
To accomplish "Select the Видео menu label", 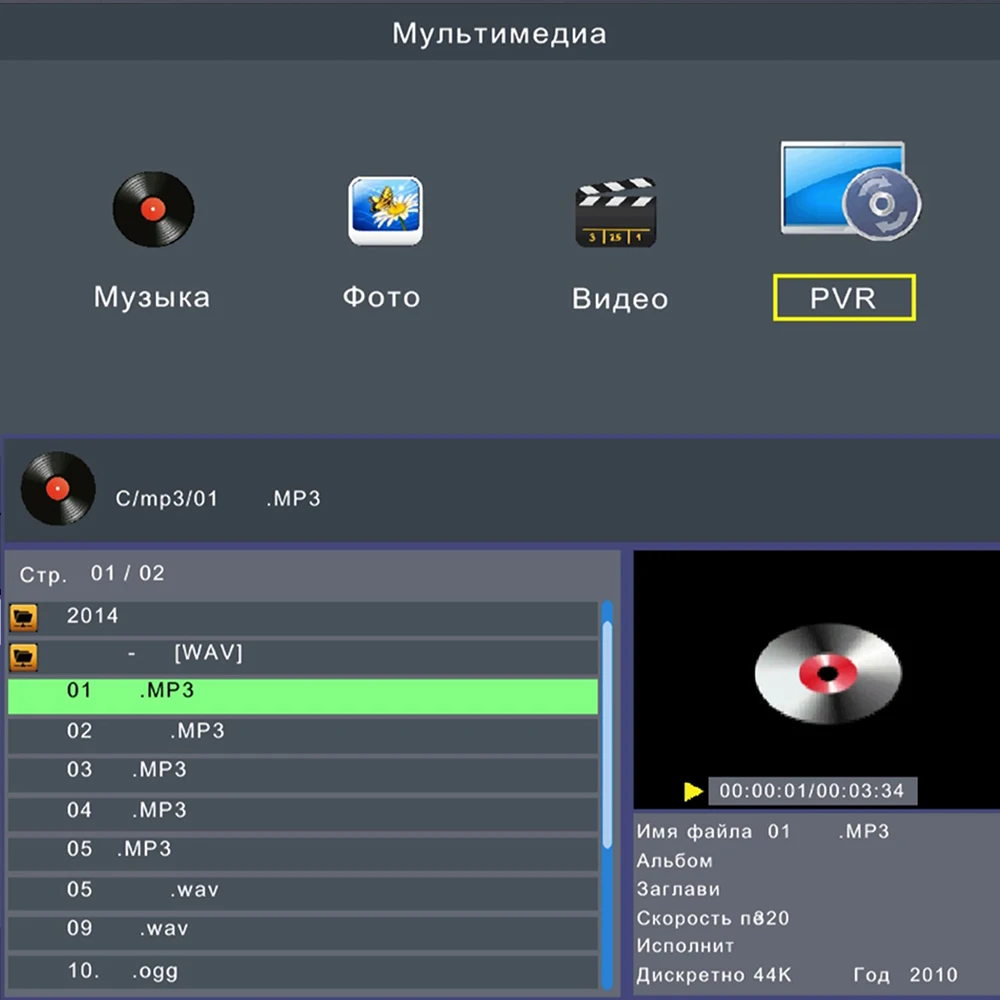I will click(x=620, y=298).
